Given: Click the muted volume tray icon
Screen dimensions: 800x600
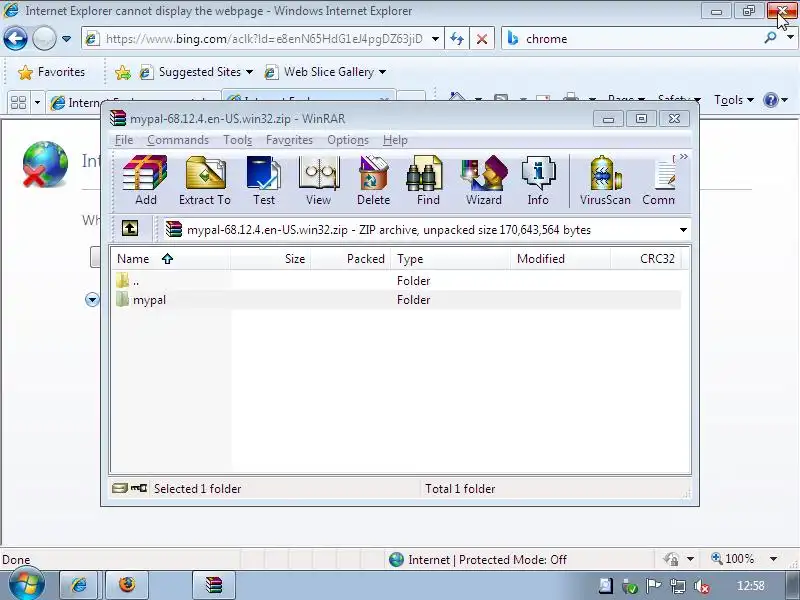Looking at the screenshot, I should click(702, 586).
